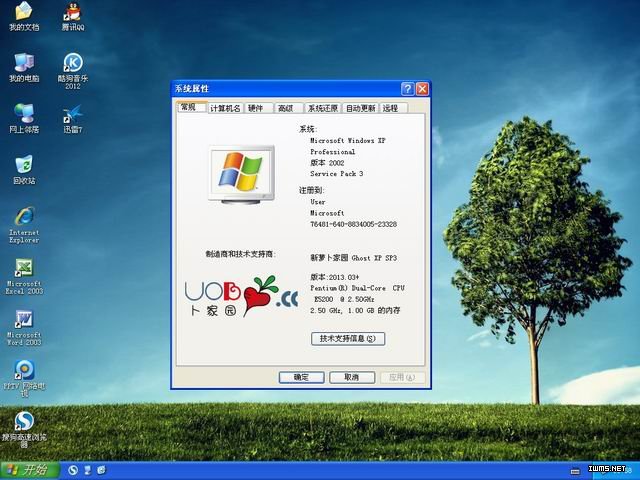The height and width of the screenshot is (480, 640).
Task: Click the 取消 cancel button
Action: pos(352,377)
